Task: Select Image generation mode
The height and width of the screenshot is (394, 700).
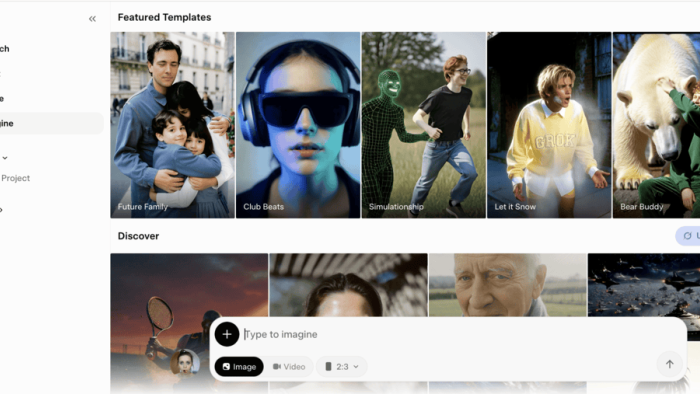Action: 239,366
